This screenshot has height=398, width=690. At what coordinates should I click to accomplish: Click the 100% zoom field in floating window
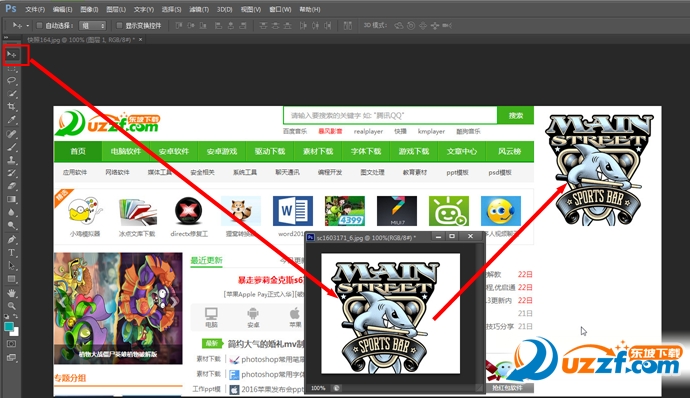point(318,388)
